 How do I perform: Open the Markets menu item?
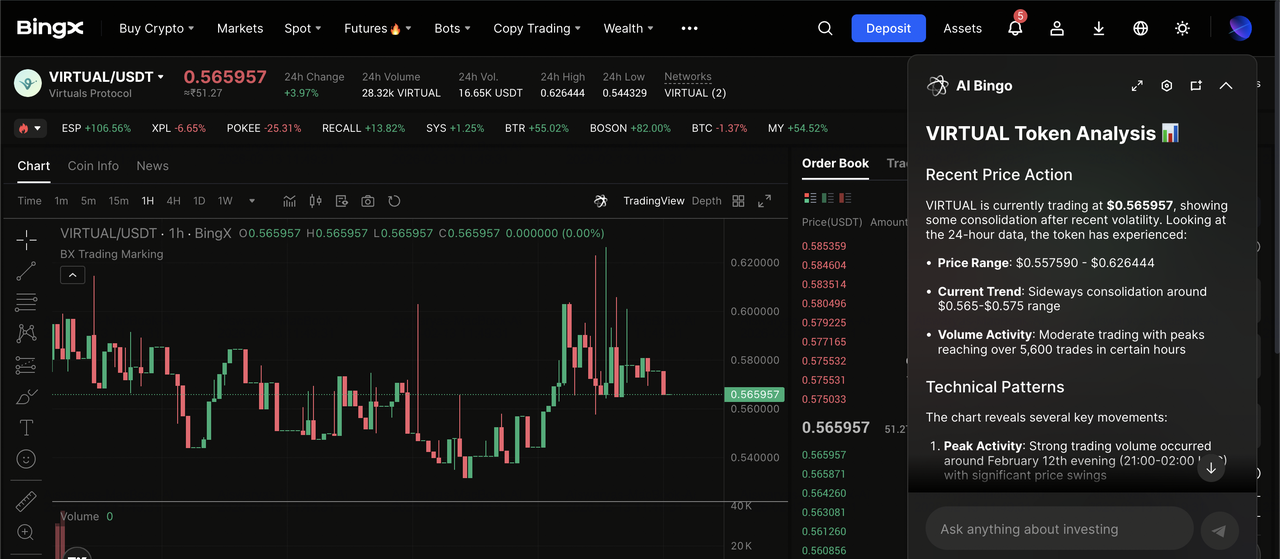[x=240, y=28]
